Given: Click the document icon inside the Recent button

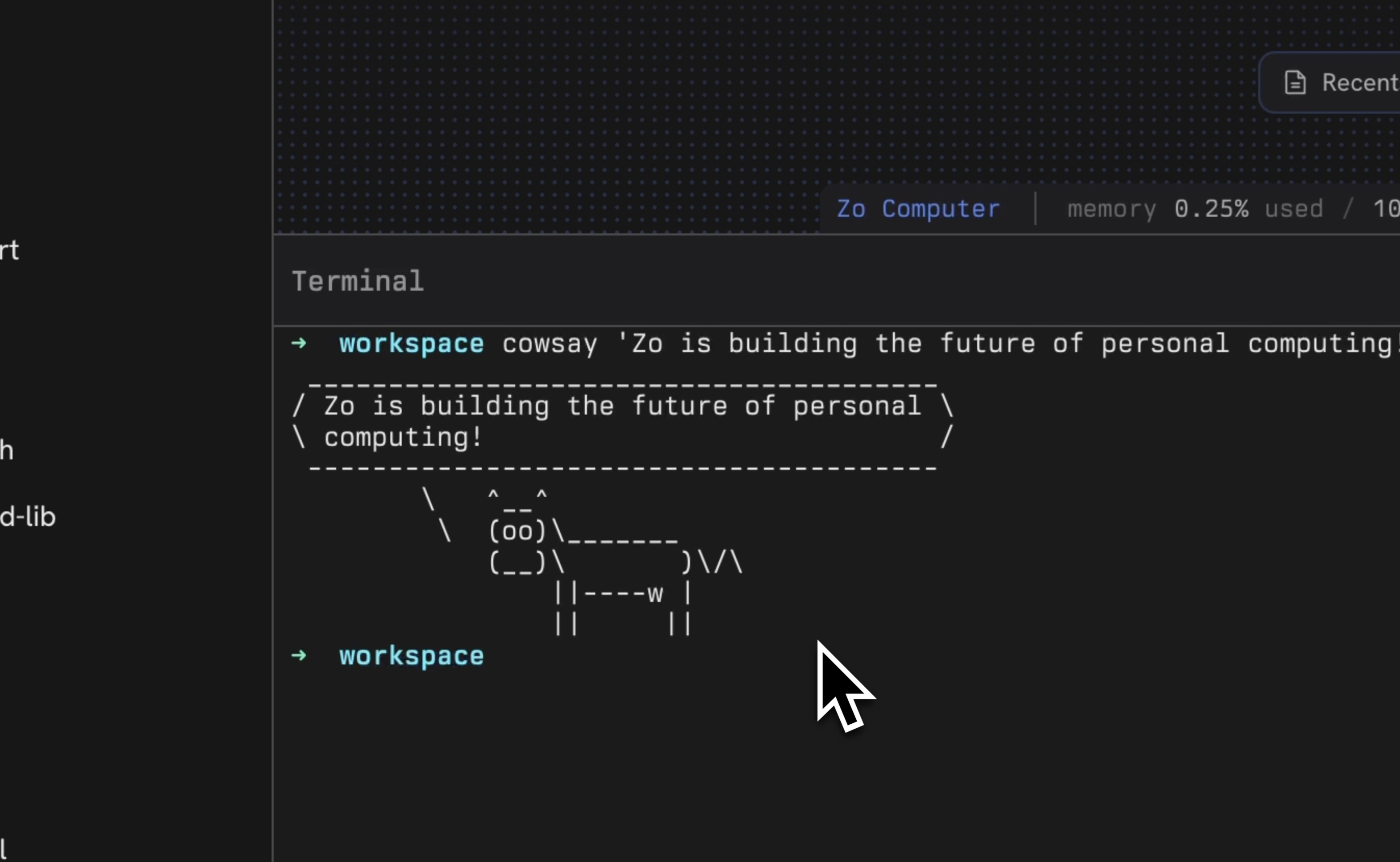Looking at the screenshot, I should [x=1295, y=82].
